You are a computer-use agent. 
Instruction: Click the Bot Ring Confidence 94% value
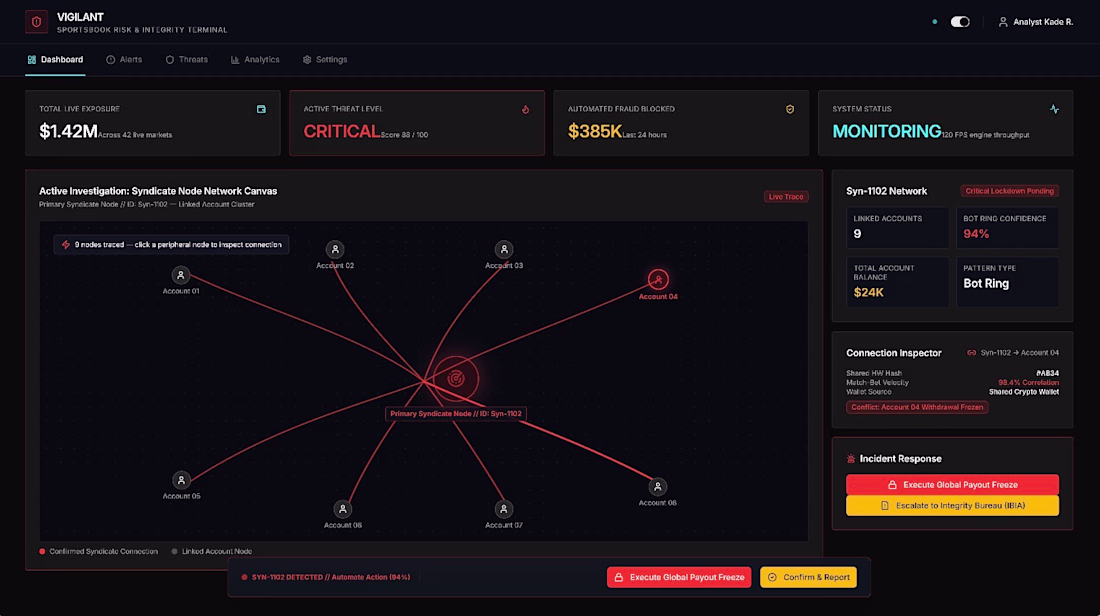click(976, 234)
